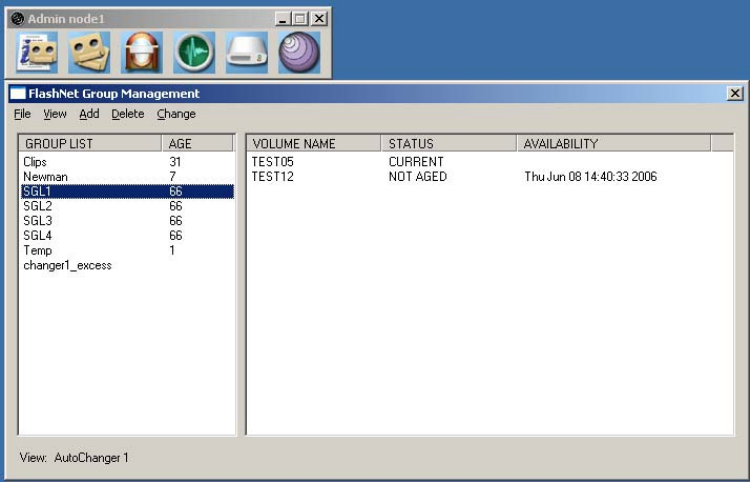The height and width of the screenshot is (482, 750).
Task: Open the File menu
Action: [22, 114]
